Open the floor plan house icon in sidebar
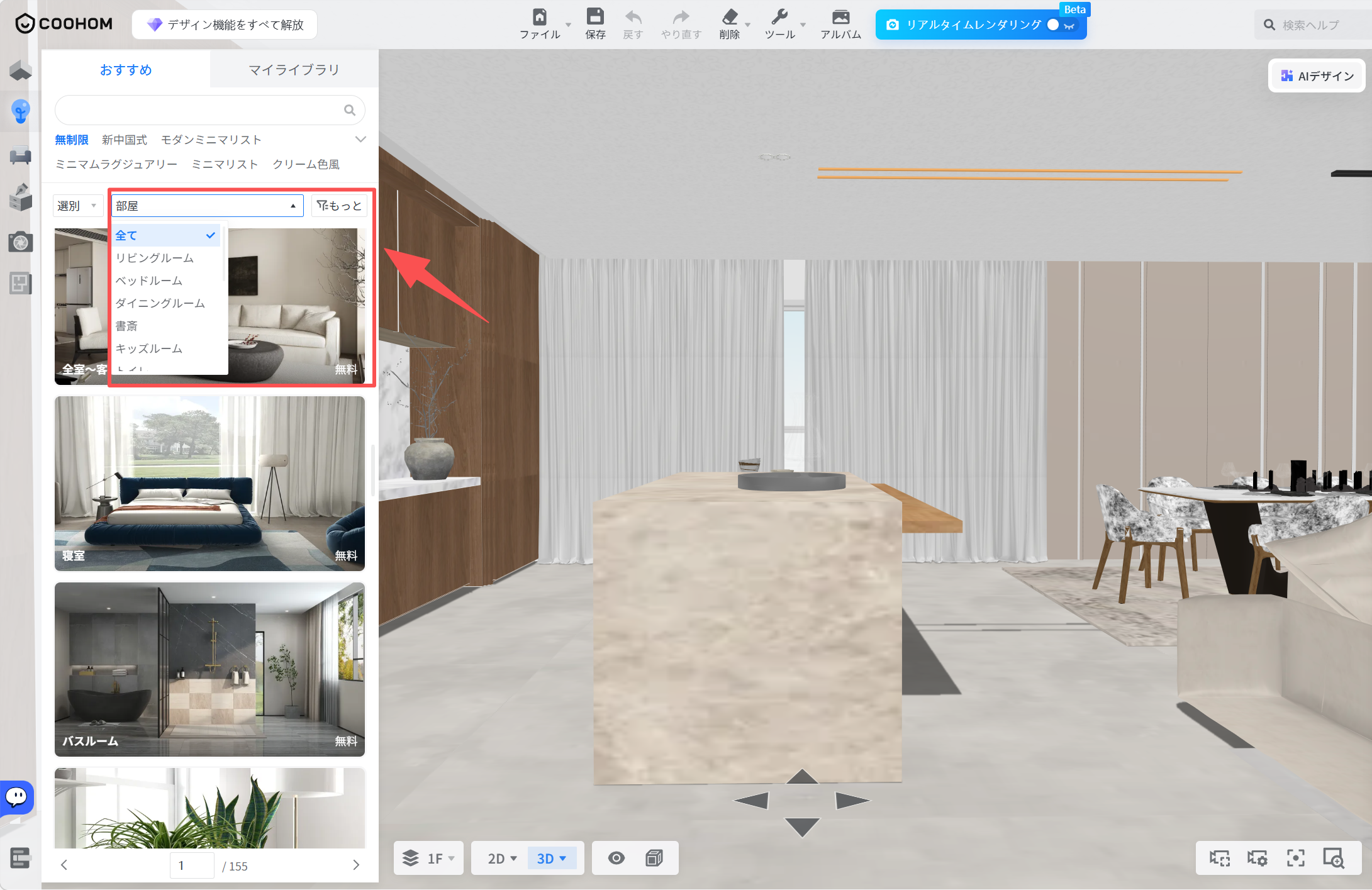Viewport: 1372px width, 890px height. pyautogui.click(x=21, y=70)
